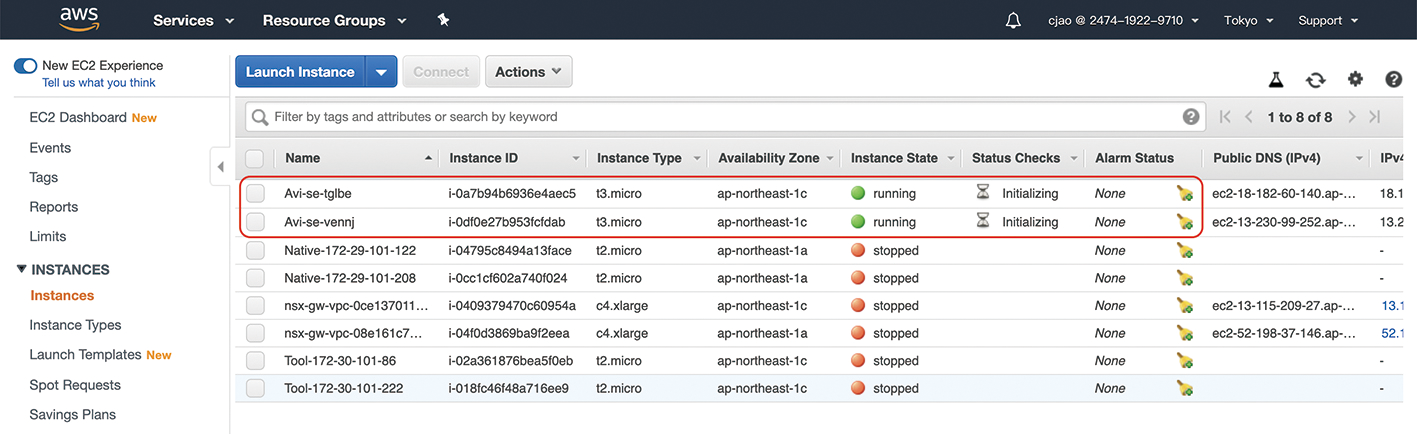This screenshot has width=1417, height=434.
Task: Open the table settings gear
Action: coord(1355,79)
